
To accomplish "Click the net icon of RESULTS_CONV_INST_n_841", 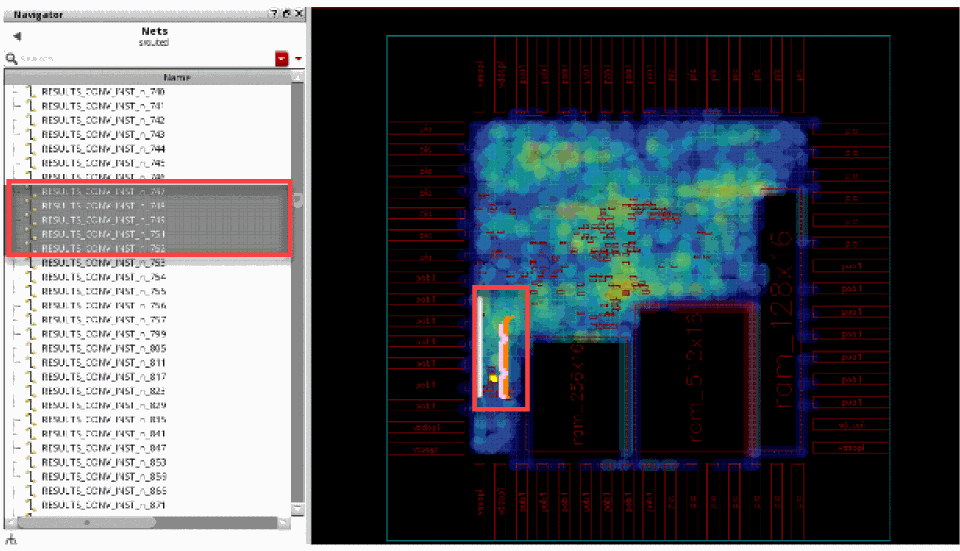I will 31,433.
